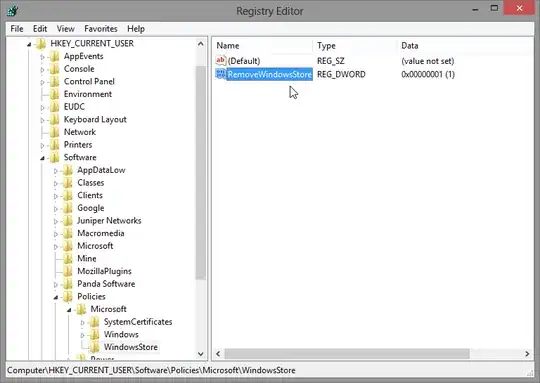Image resolution: width=540 pixels, height=383 pixels.
Task: Select the RemoveWindowsStore value name
Action: tap(270, 74)
